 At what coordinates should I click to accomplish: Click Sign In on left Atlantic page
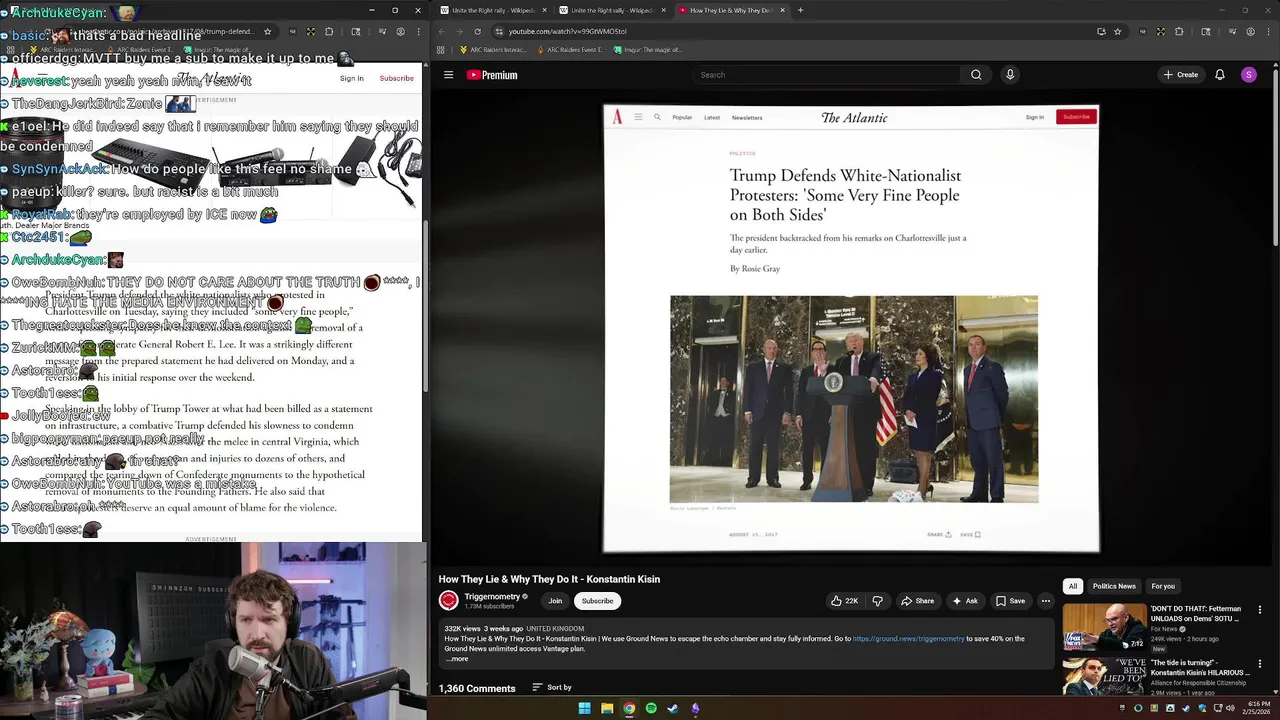(351, 78)
